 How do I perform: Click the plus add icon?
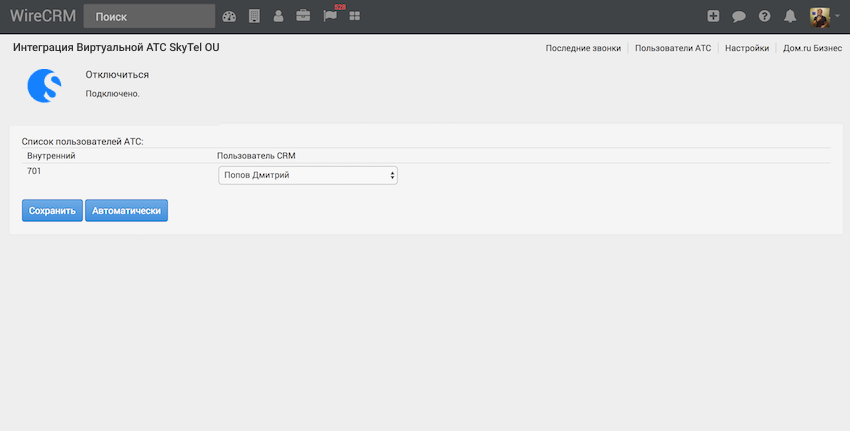713,16
